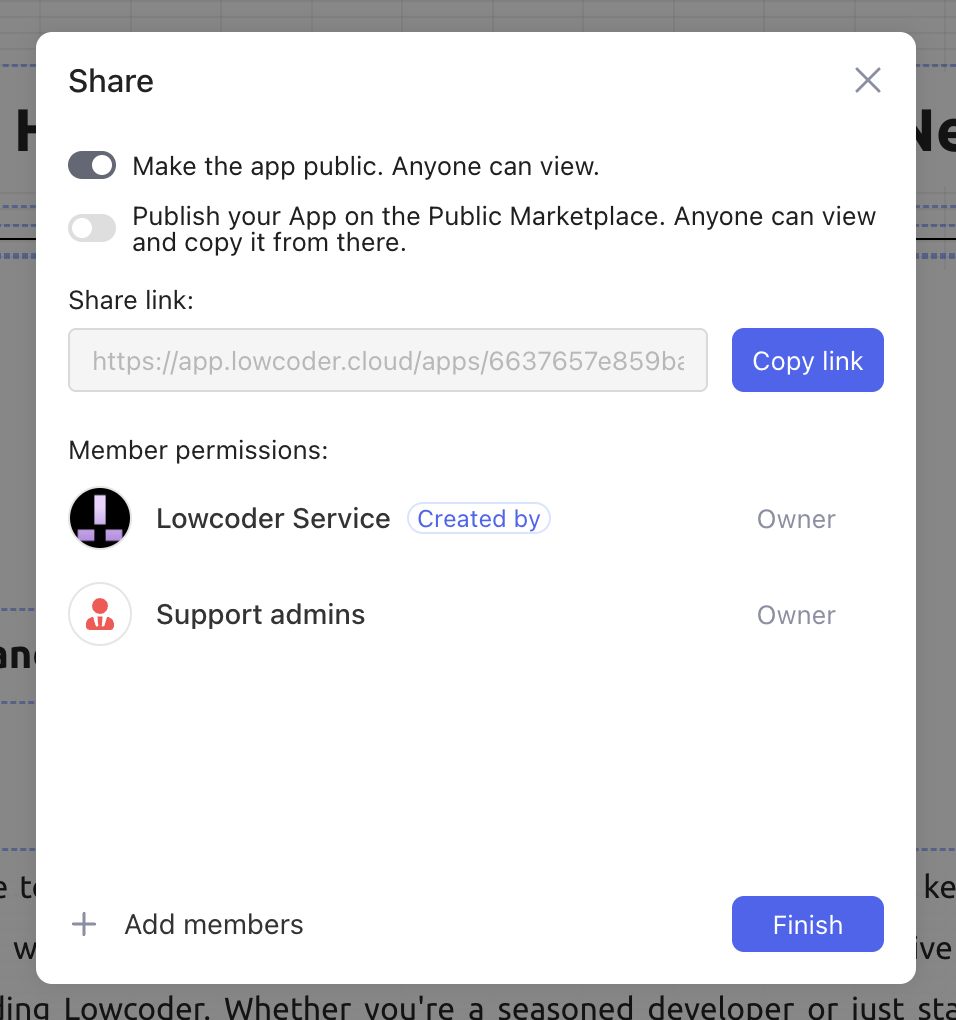Image resolution: width=956 pixels, height=1020 pixels.
Task: Click the 'Created by' badge
Action: point(479,519)
